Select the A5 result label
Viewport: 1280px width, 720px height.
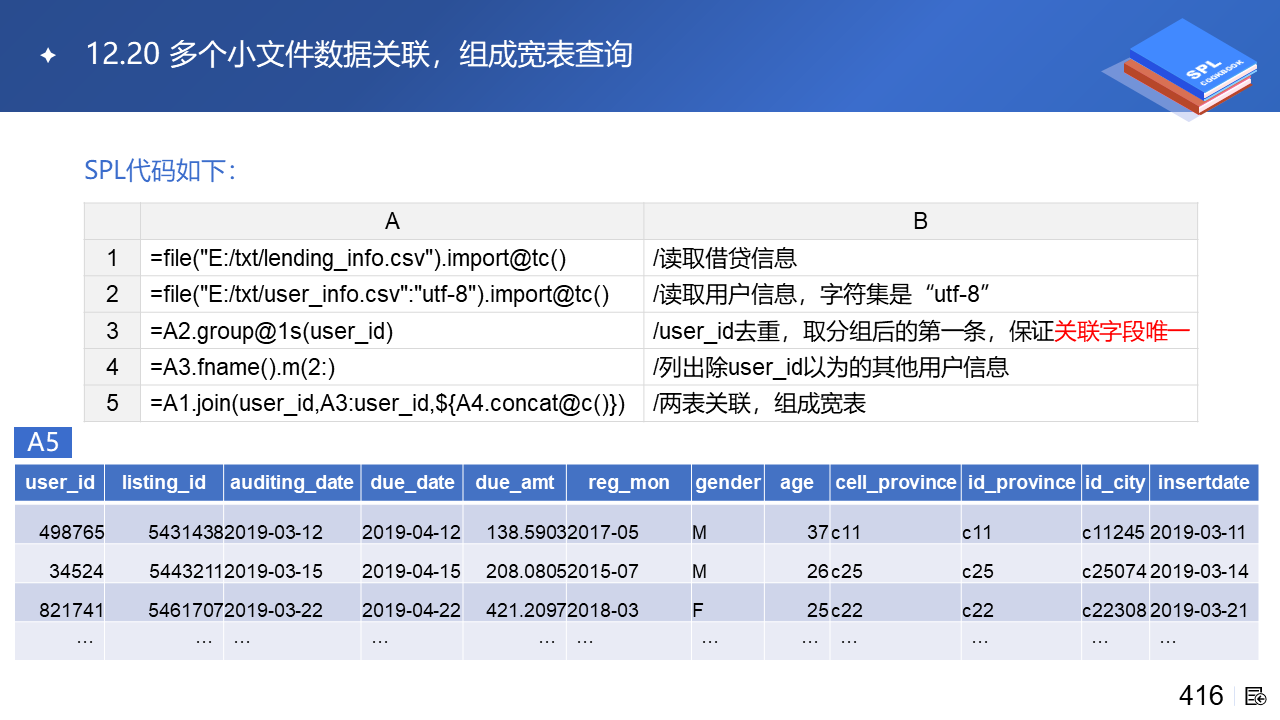click(x=43, y=442)
